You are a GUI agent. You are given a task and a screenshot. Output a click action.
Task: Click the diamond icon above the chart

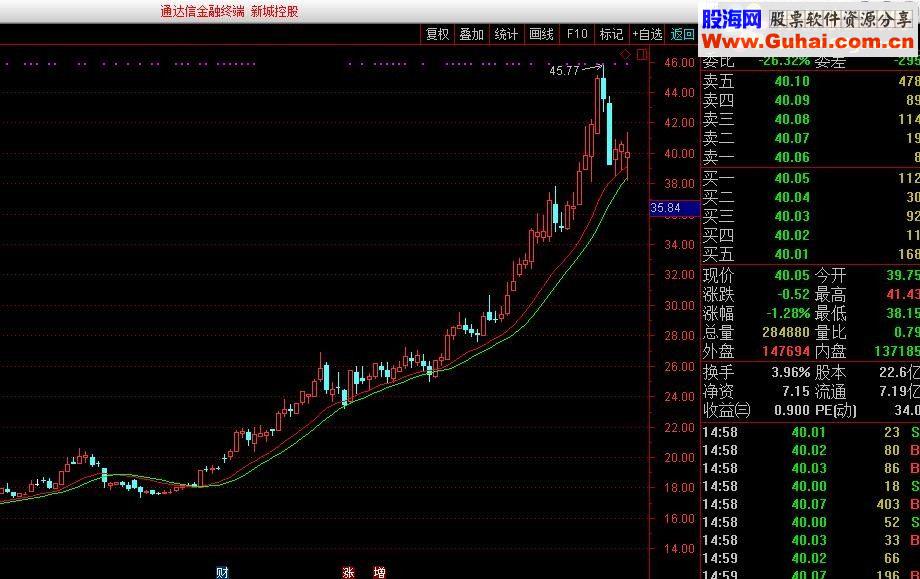[625, 55]
